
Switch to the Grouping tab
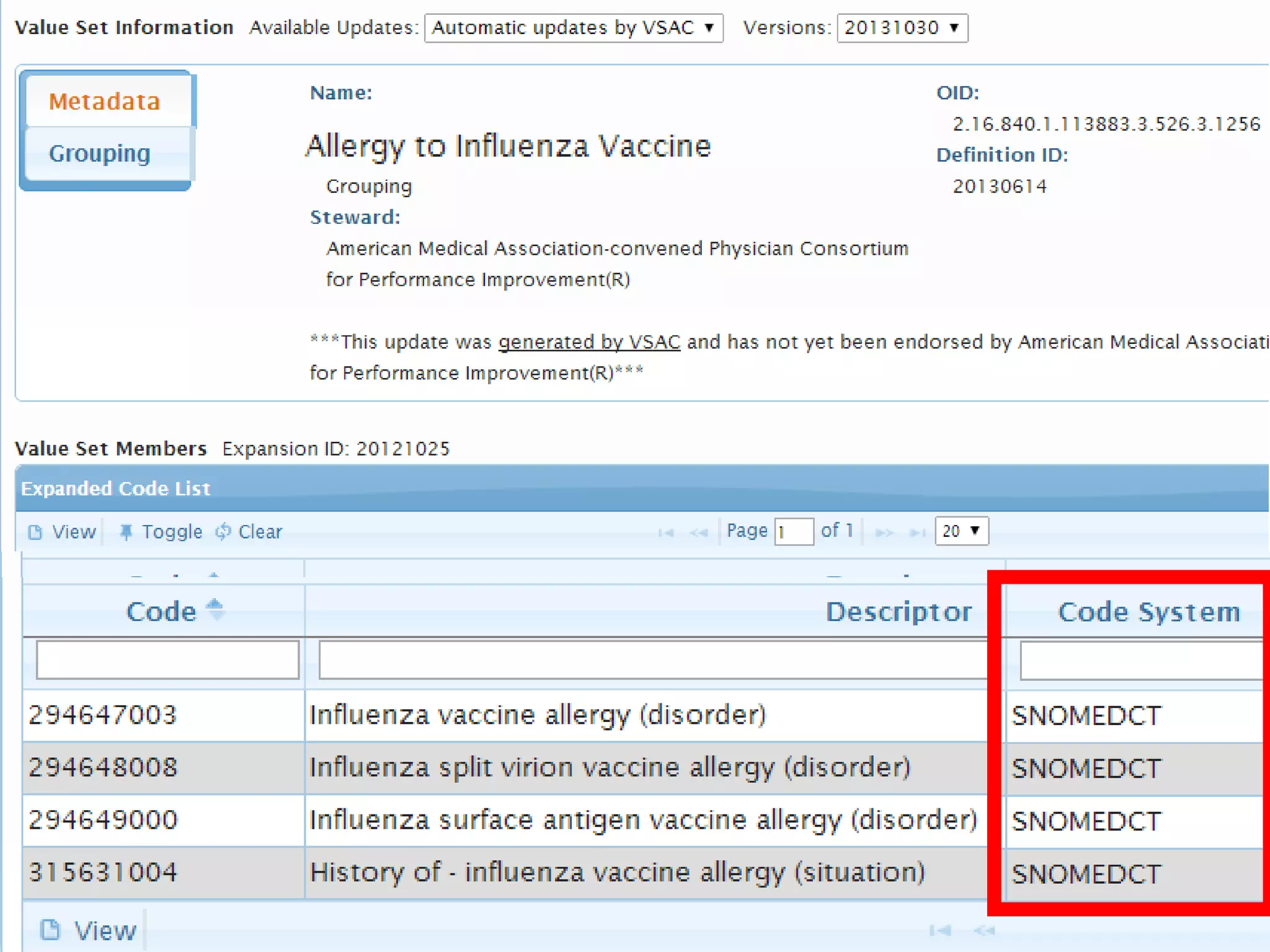[100, 153]
